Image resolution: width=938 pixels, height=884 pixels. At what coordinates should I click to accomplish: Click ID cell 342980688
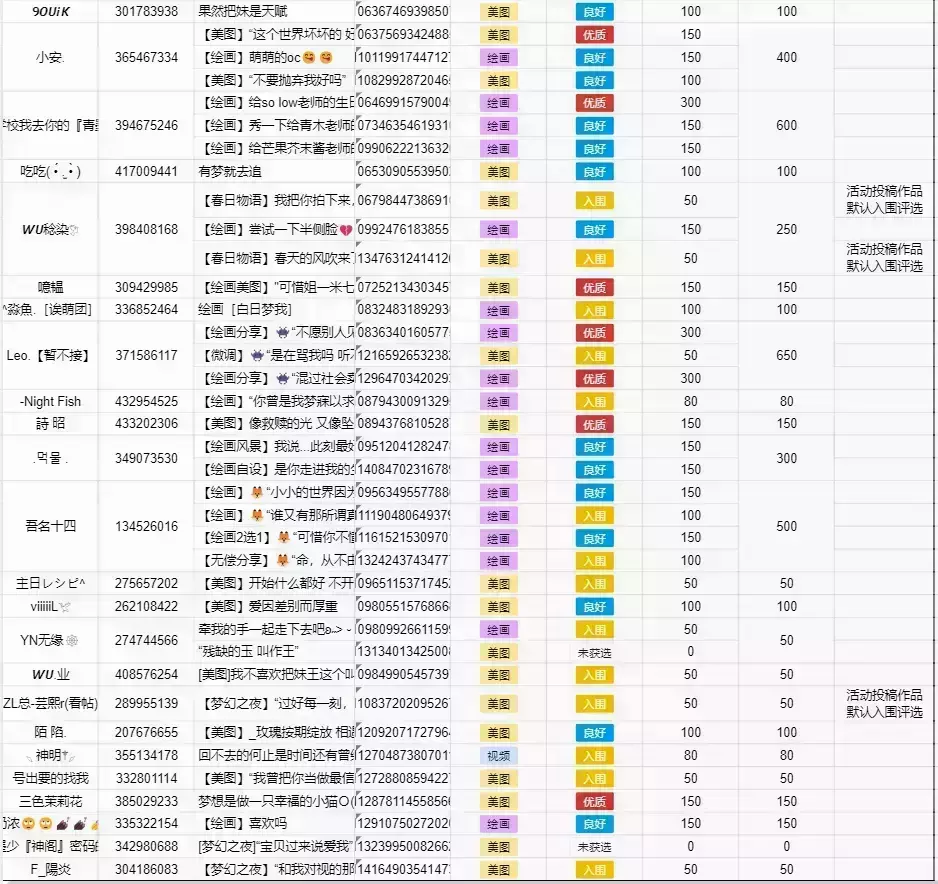click(146, 848)
